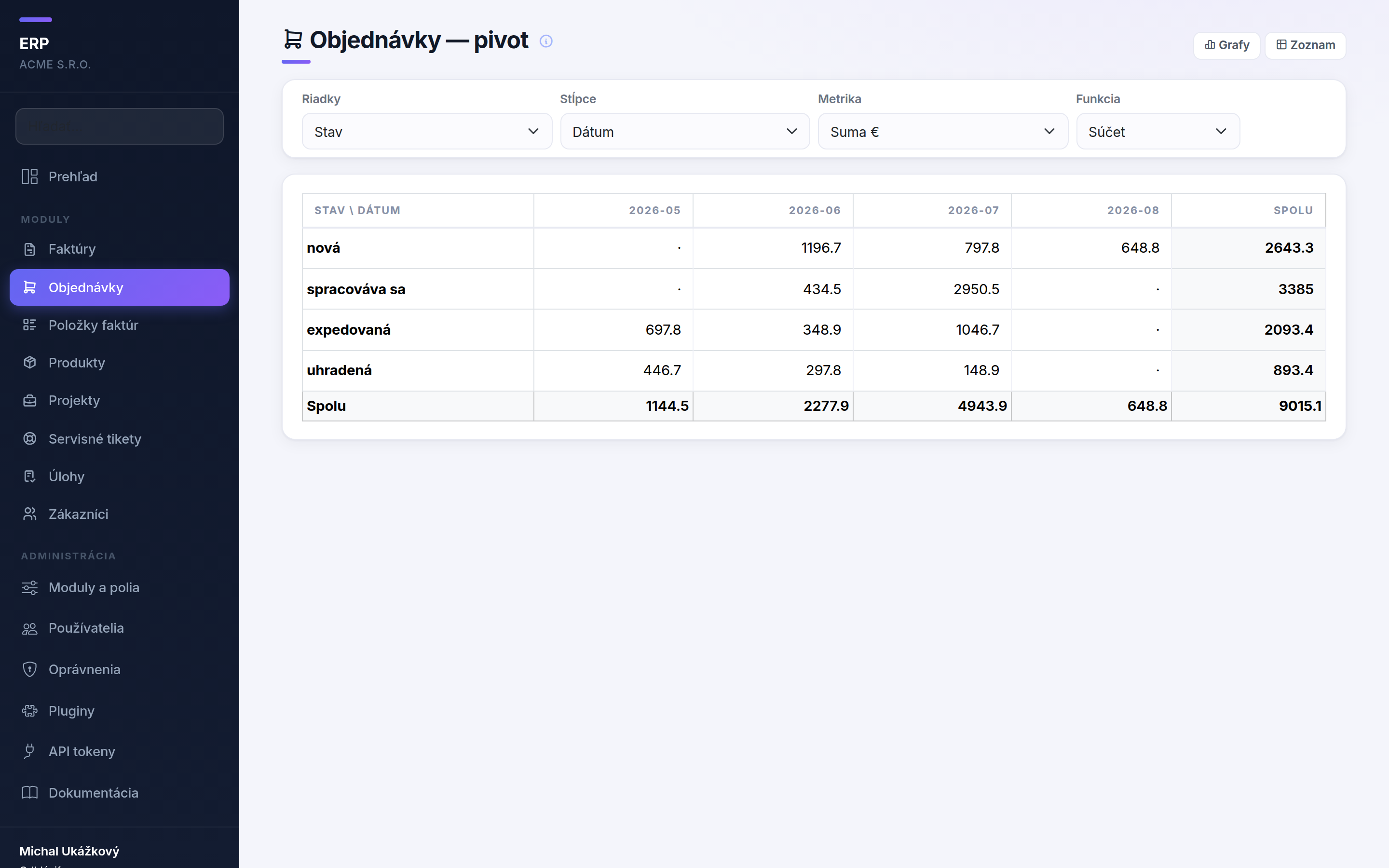Viewport: 1389px width, 868px height.
Task: Open Používatelia administration page
Action: (120, 628)
